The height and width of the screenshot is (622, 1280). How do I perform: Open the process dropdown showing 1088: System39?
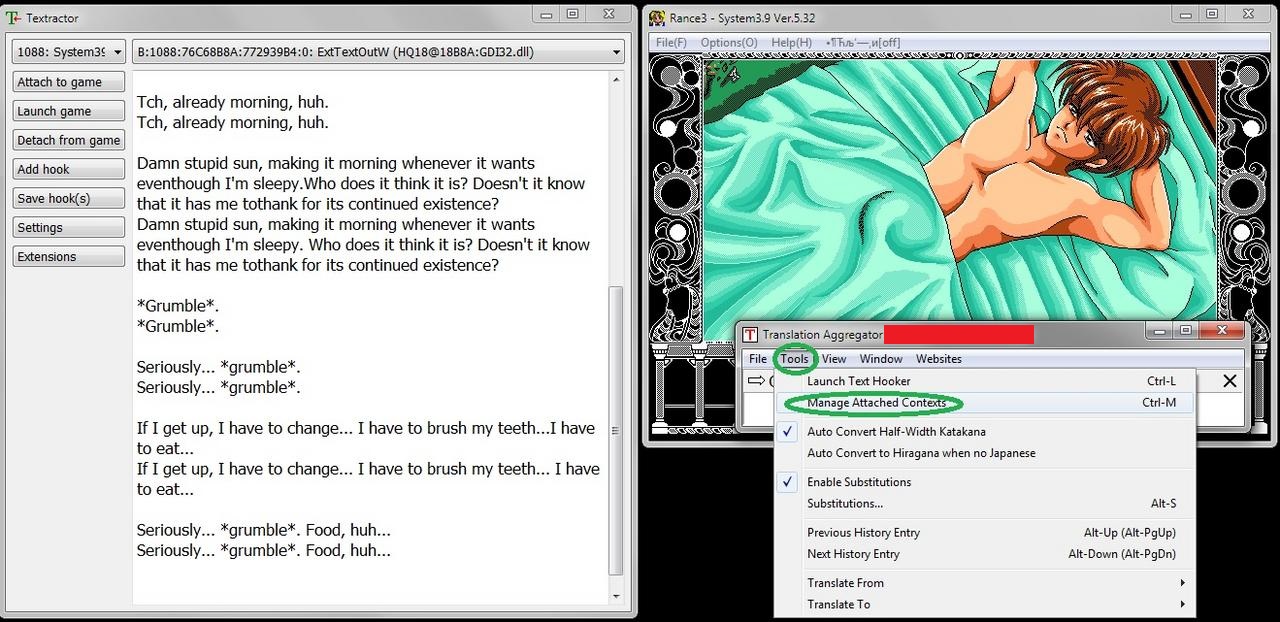tap(69, 52)
